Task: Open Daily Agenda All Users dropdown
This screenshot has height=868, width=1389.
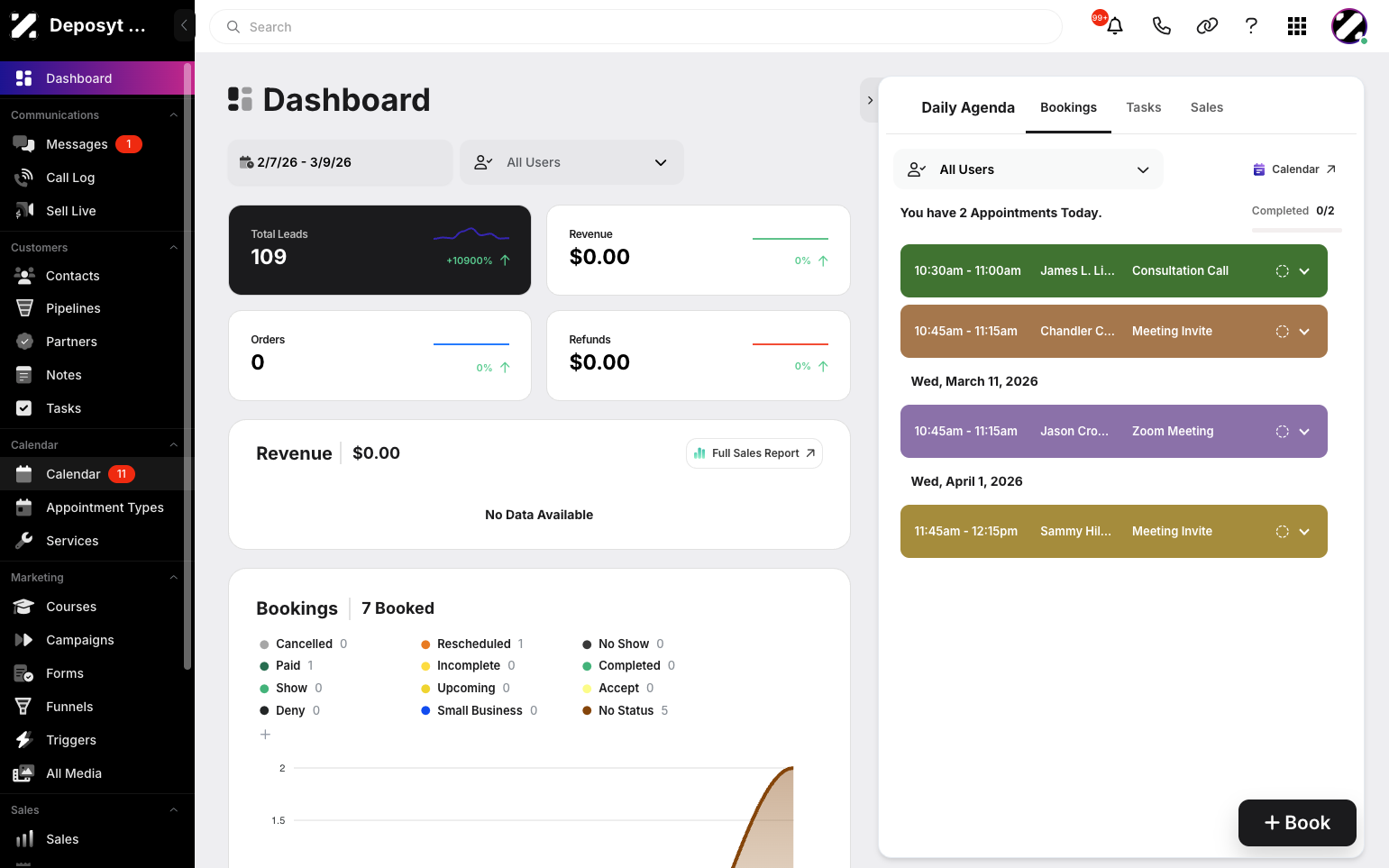Action: tap(1028, 169)
